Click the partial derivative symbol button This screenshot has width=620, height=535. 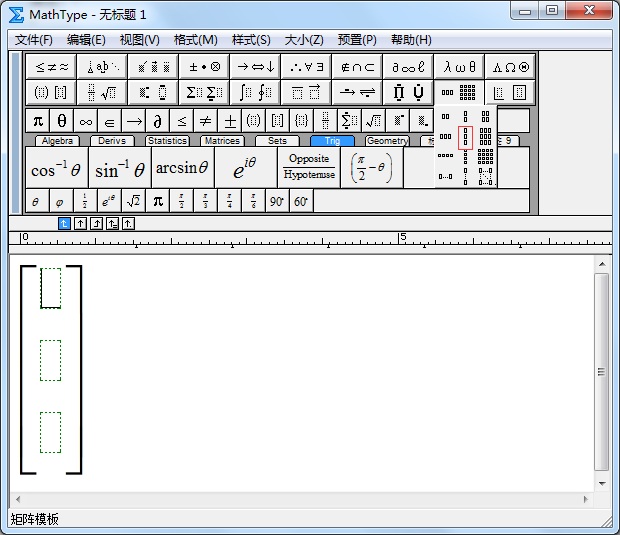pos(157,121)
